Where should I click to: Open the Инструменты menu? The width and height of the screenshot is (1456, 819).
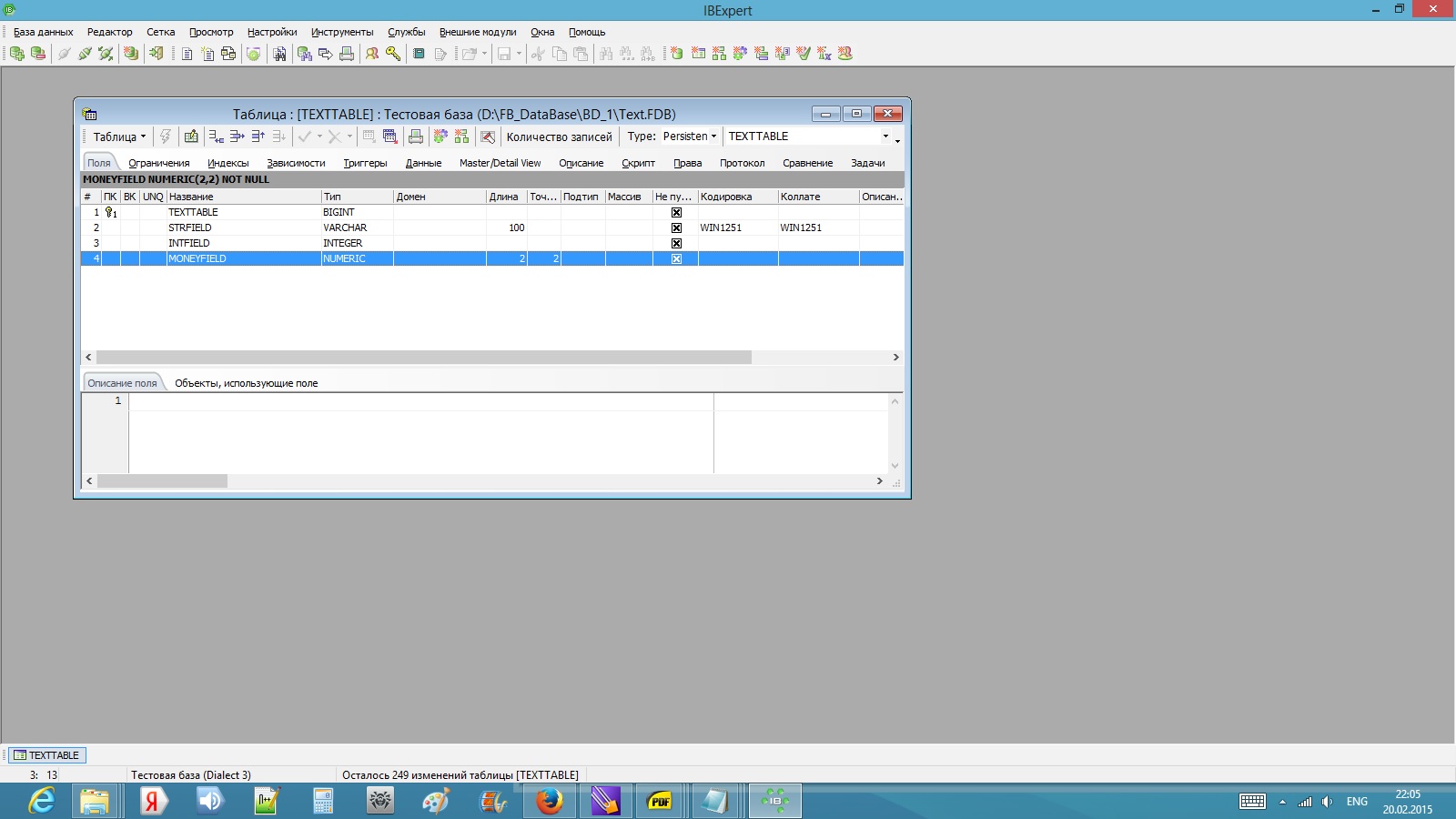(341, 32)
